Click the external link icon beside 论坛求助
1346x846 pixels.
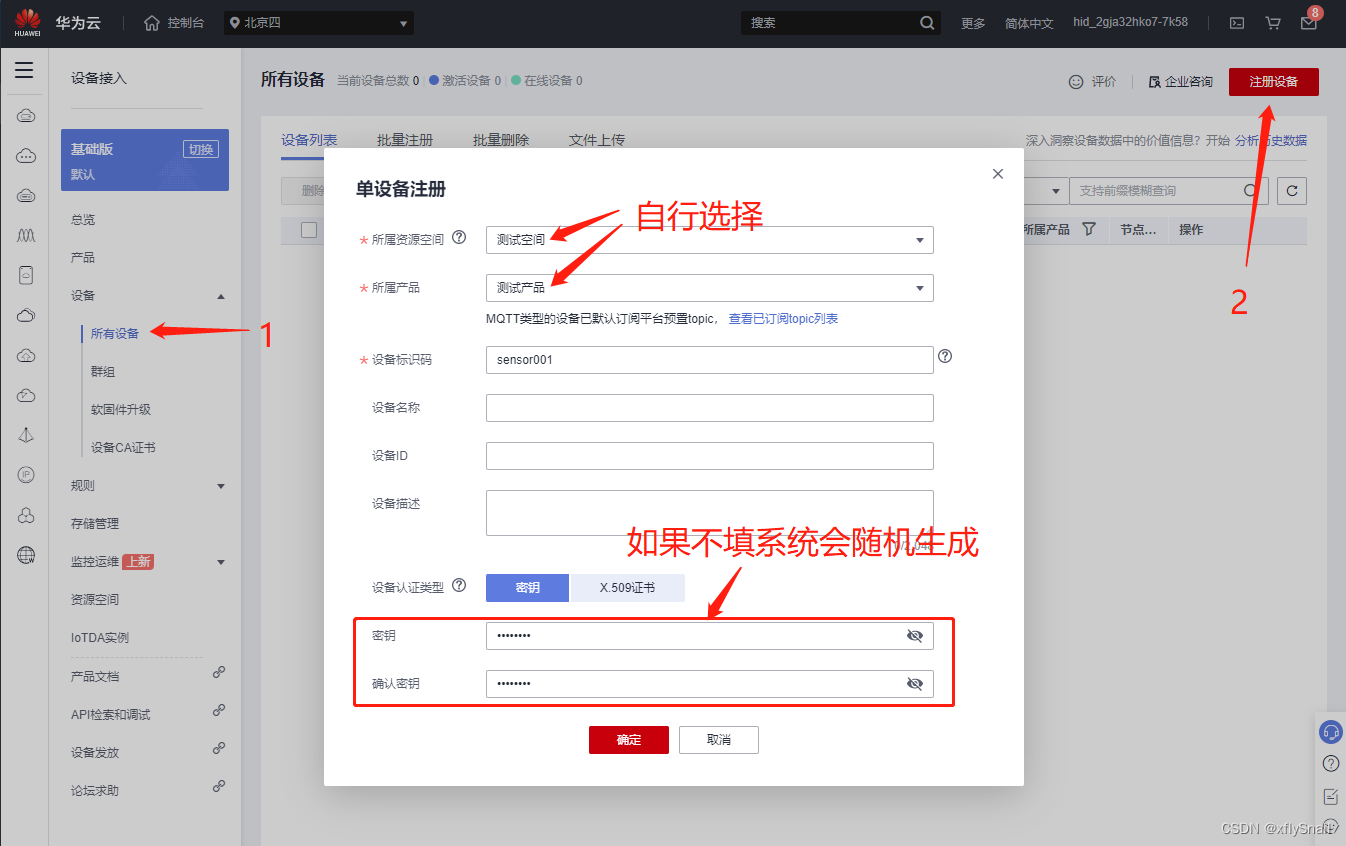click(x=219, y=787)
